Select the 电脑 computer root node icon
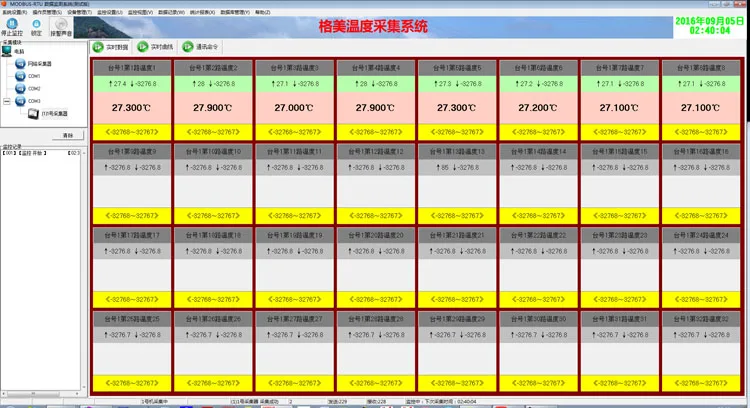The image size is (750, 408). click(x=7, y=51)
